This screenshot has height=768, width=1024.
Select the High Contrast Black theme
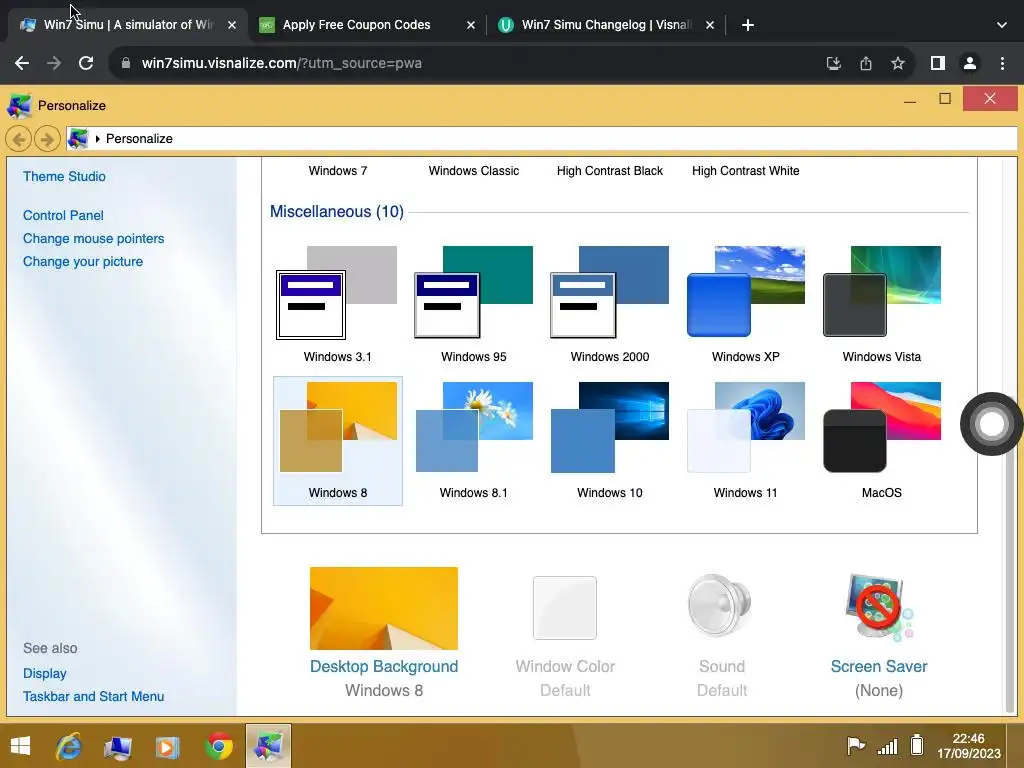609,170
